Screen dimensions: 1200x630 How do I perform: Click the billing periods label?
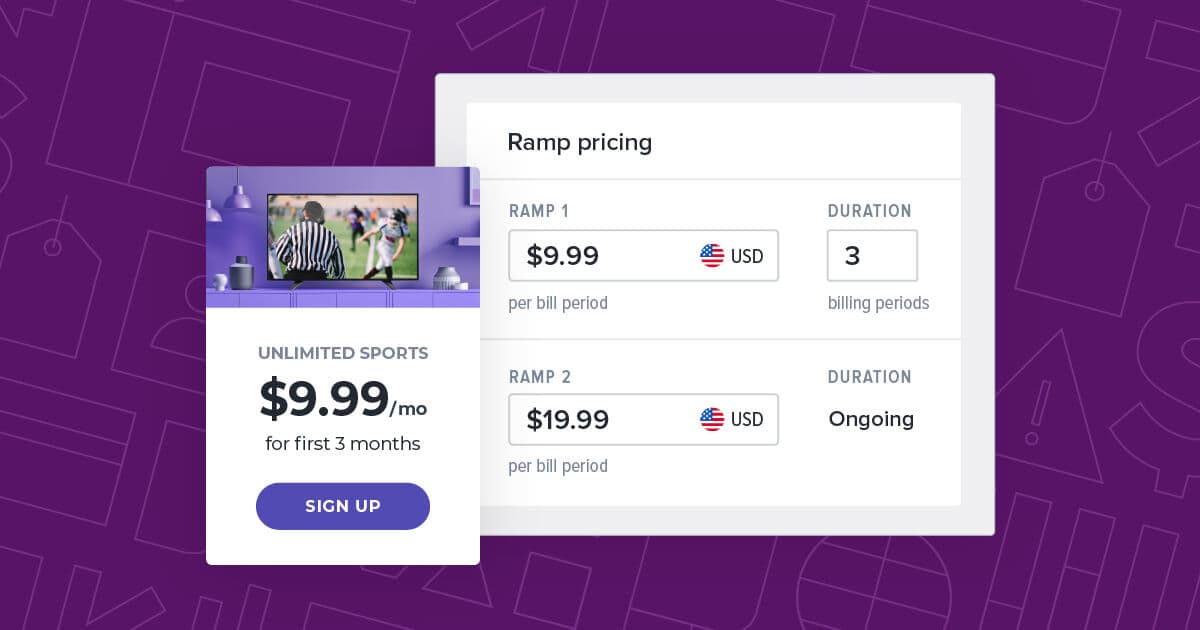tap(878, 303)
